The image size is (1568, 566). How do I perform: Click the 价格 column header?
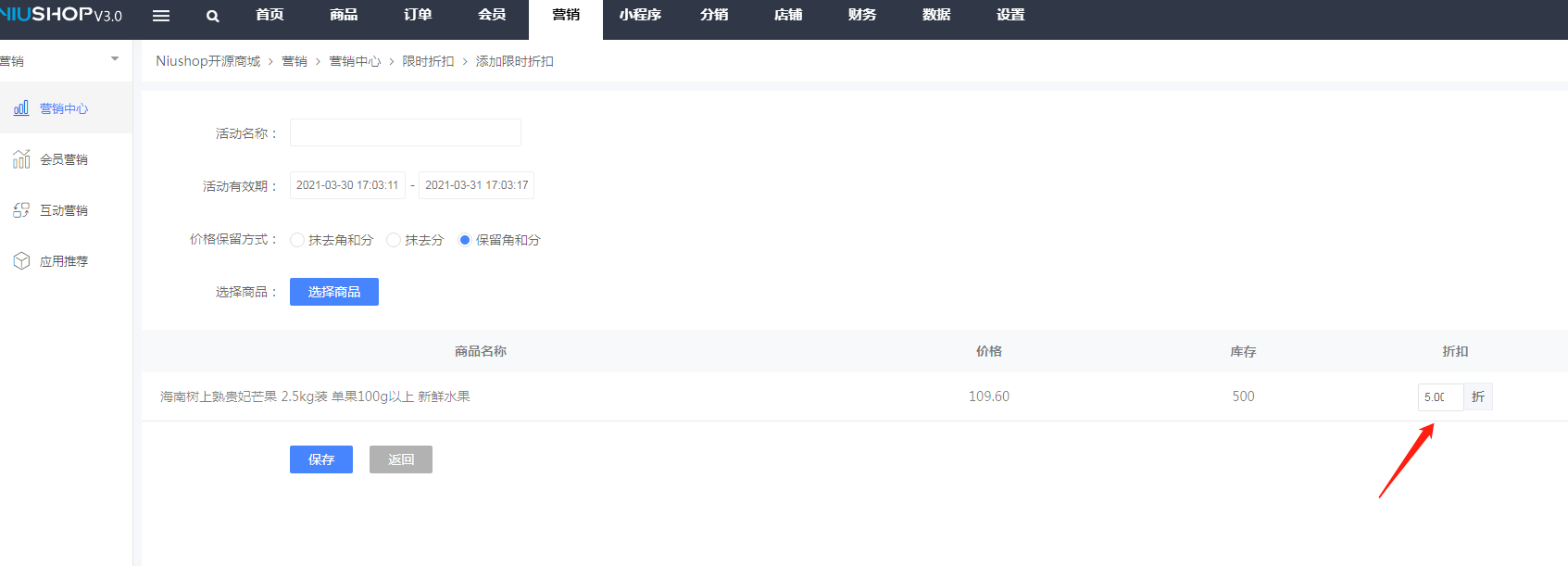(989, 351)
